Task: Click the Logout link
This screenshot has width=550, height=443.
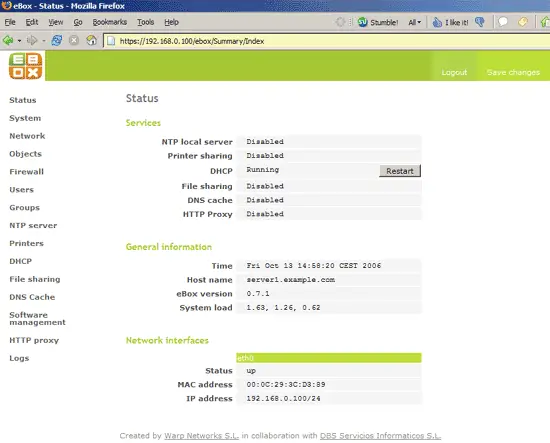Action: (x=454, y=72)
